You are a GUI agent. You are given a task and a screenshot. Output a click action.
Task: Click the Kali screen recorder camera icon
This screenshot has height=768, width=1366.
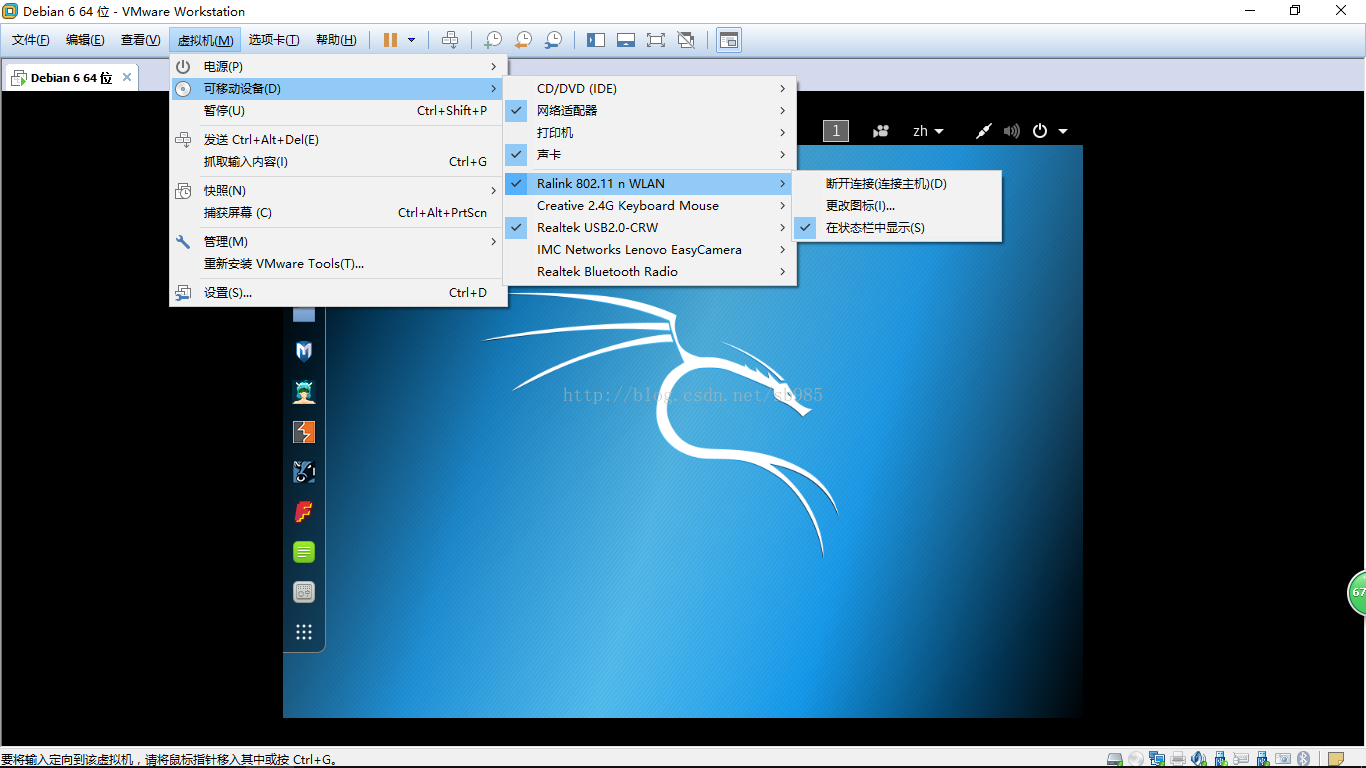click(881, 131)
